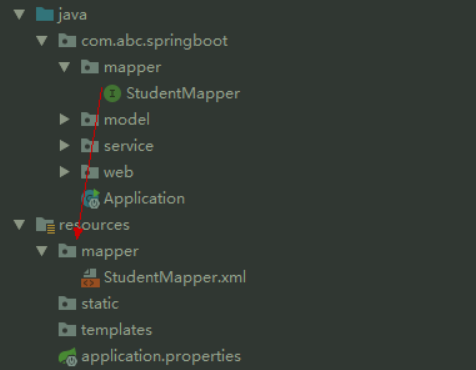Select the resources folder label
476x370 pixels.
pos(94,225)
